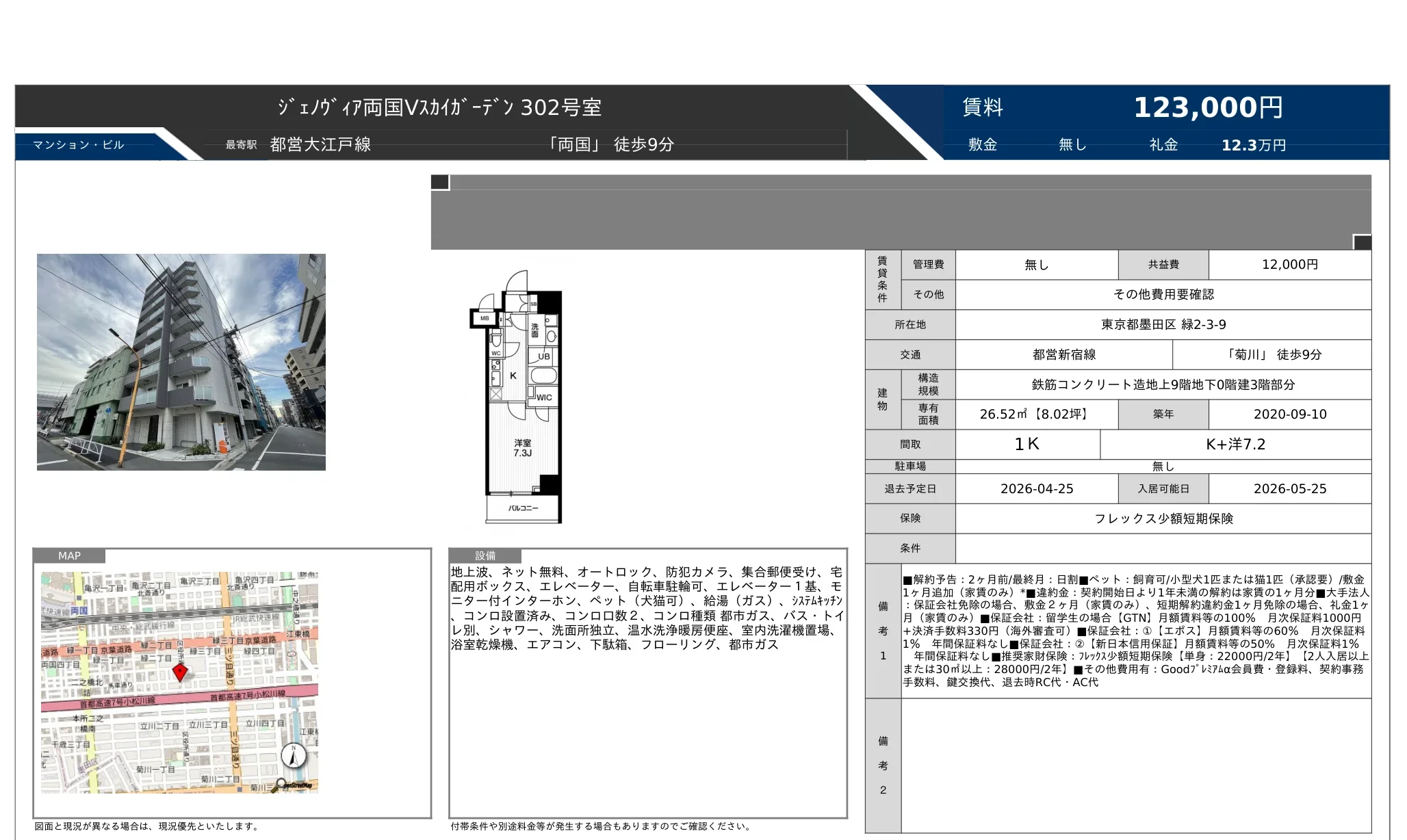Screen dimensions: 1407x840
Task: Click the K kitchen symbol in the floor plan
Action: point(513,376)
